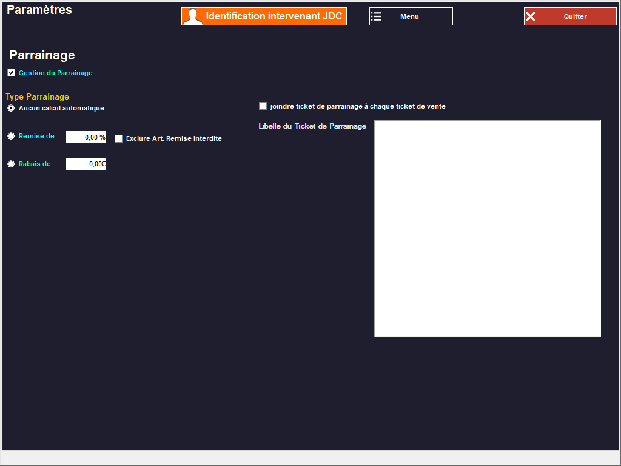Viewport: 621px width, 466px height.
Task: Tick joindre ticket de parrainage checkbox
Action: coord(263,106)
